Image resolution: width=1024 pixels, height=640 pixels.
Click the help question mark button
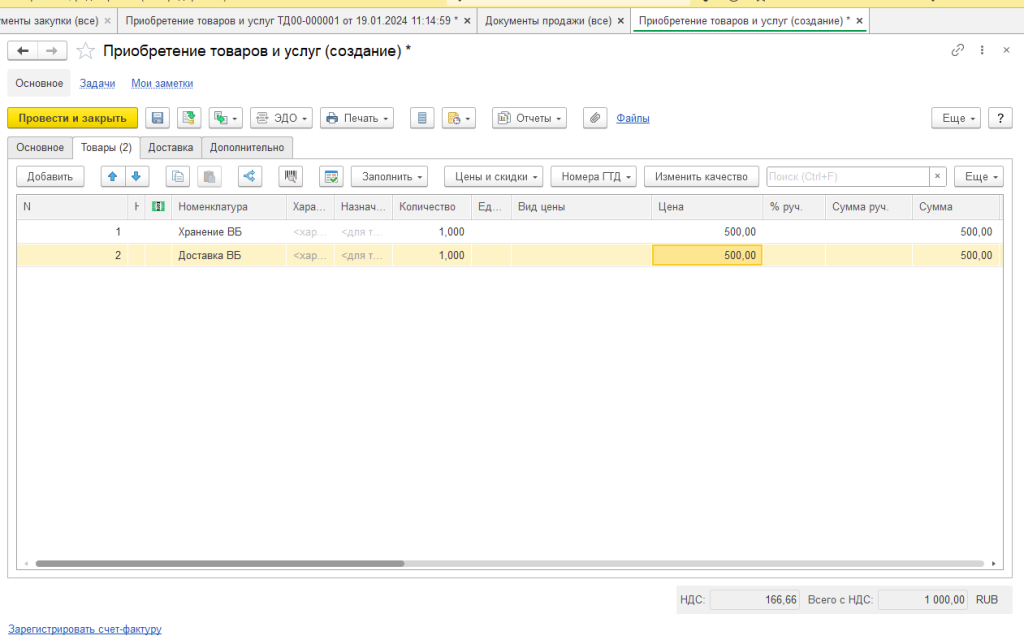point(1000,118)
